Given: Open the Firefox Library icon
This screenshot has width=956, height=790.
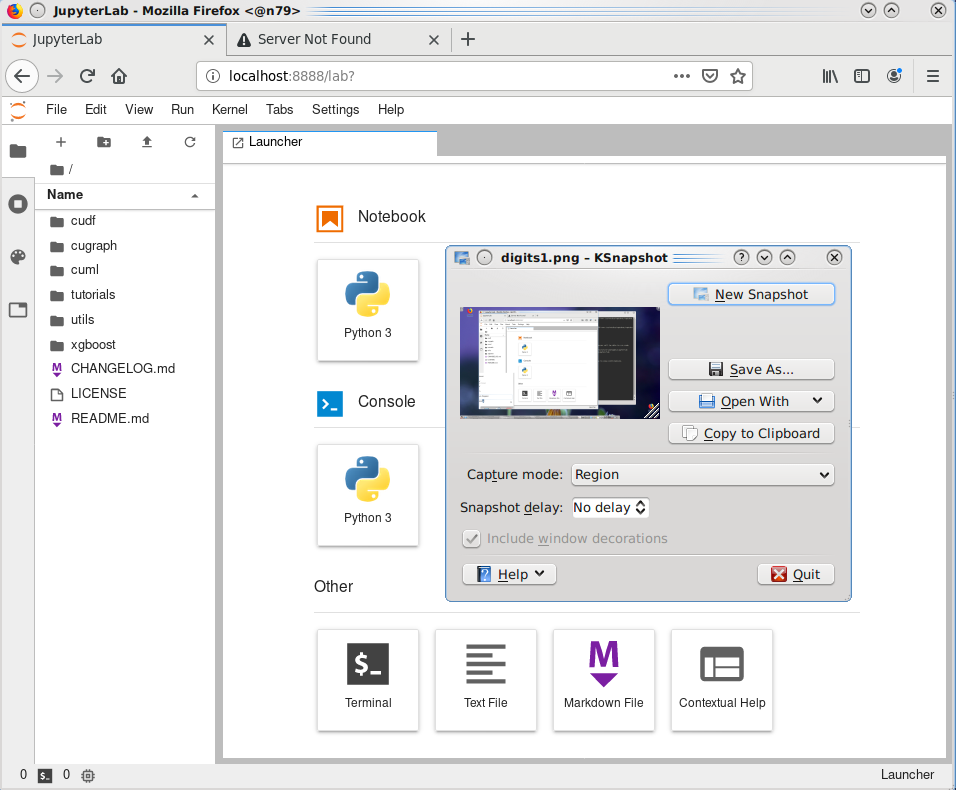Looking at the screenshot, I should [x=830, y=76].
